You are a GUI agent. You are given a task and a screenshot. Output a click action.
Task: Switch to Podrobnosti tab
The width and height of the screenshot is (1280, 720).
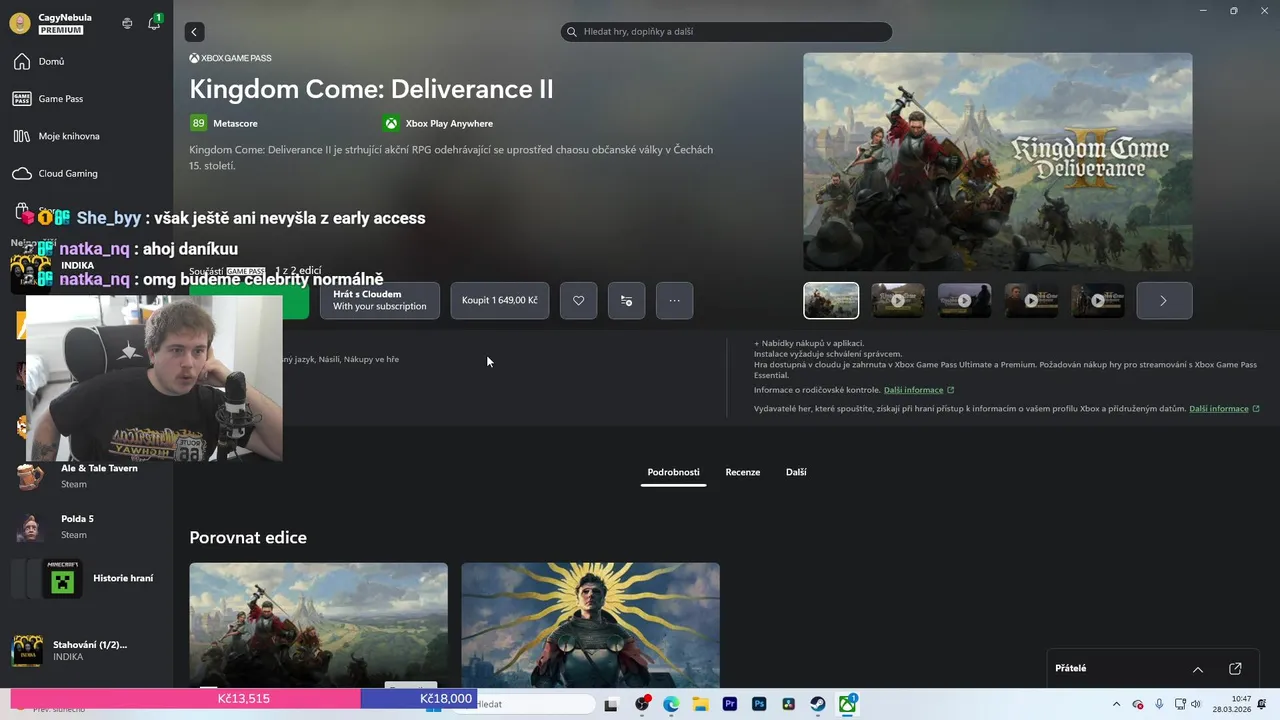(673, 472)
